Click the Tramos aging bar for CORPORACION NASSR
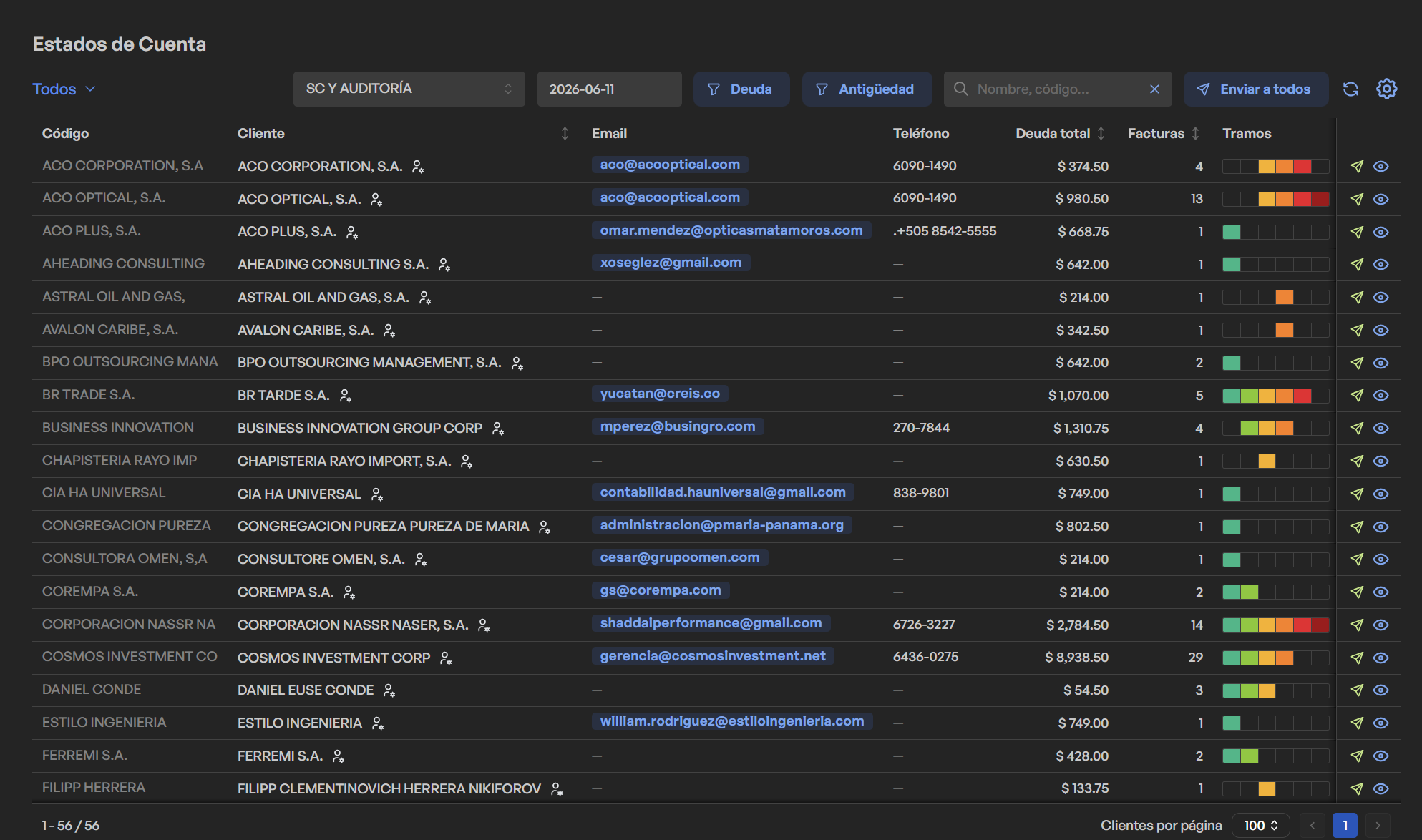The image size is (1422, 840). (1275, 625)
